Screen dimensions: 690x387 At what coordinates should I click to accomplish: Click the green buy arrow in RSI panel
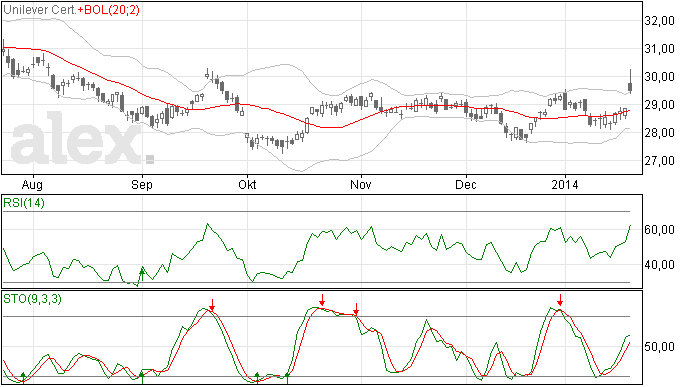coord(142,275)
